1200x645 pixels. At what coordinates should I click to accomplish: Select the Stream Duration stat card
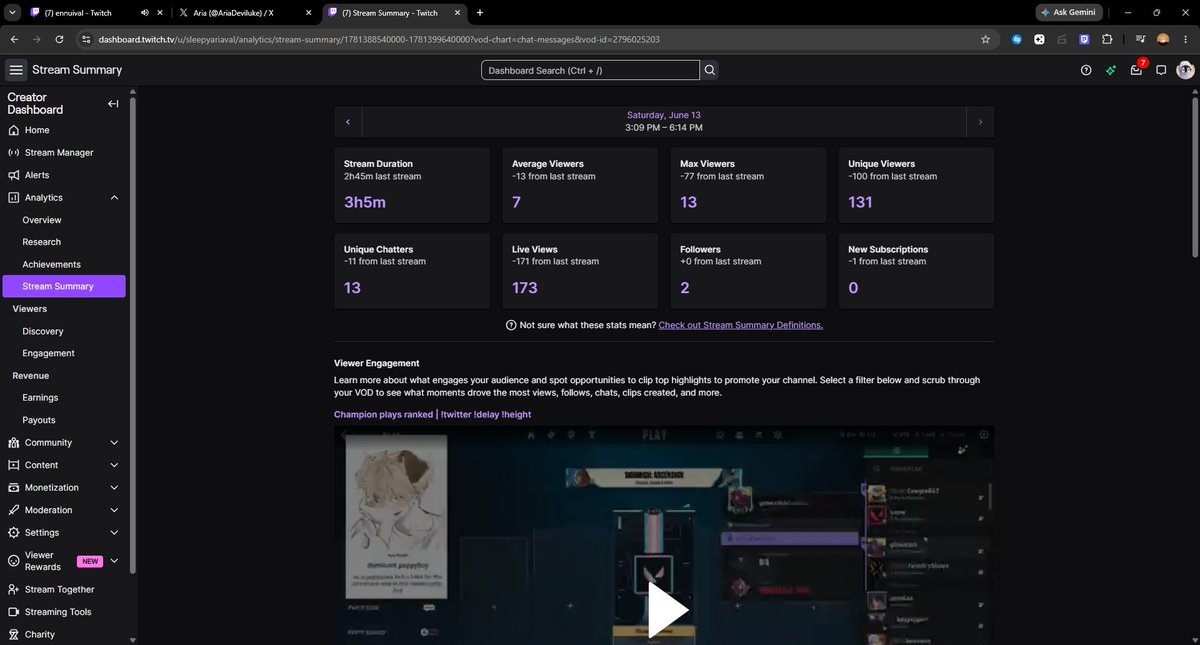pos(412,184)
